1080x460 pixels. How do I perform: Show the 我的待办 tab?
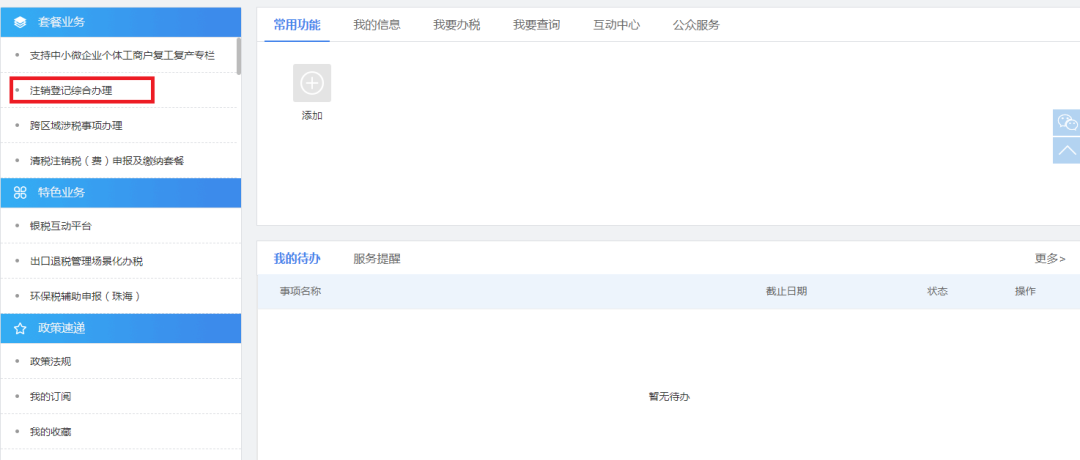tap(297, 259)
